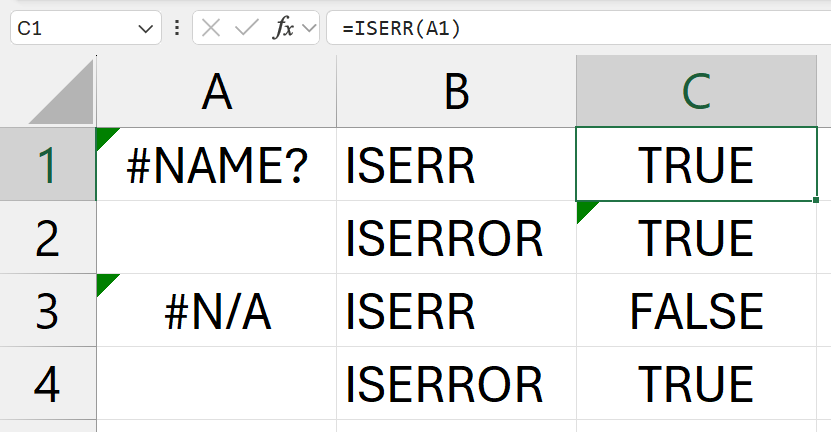Screen dimensions: 831x432
Task: Click into the formula bar with =ISERR(A1)
Action: 580,28
